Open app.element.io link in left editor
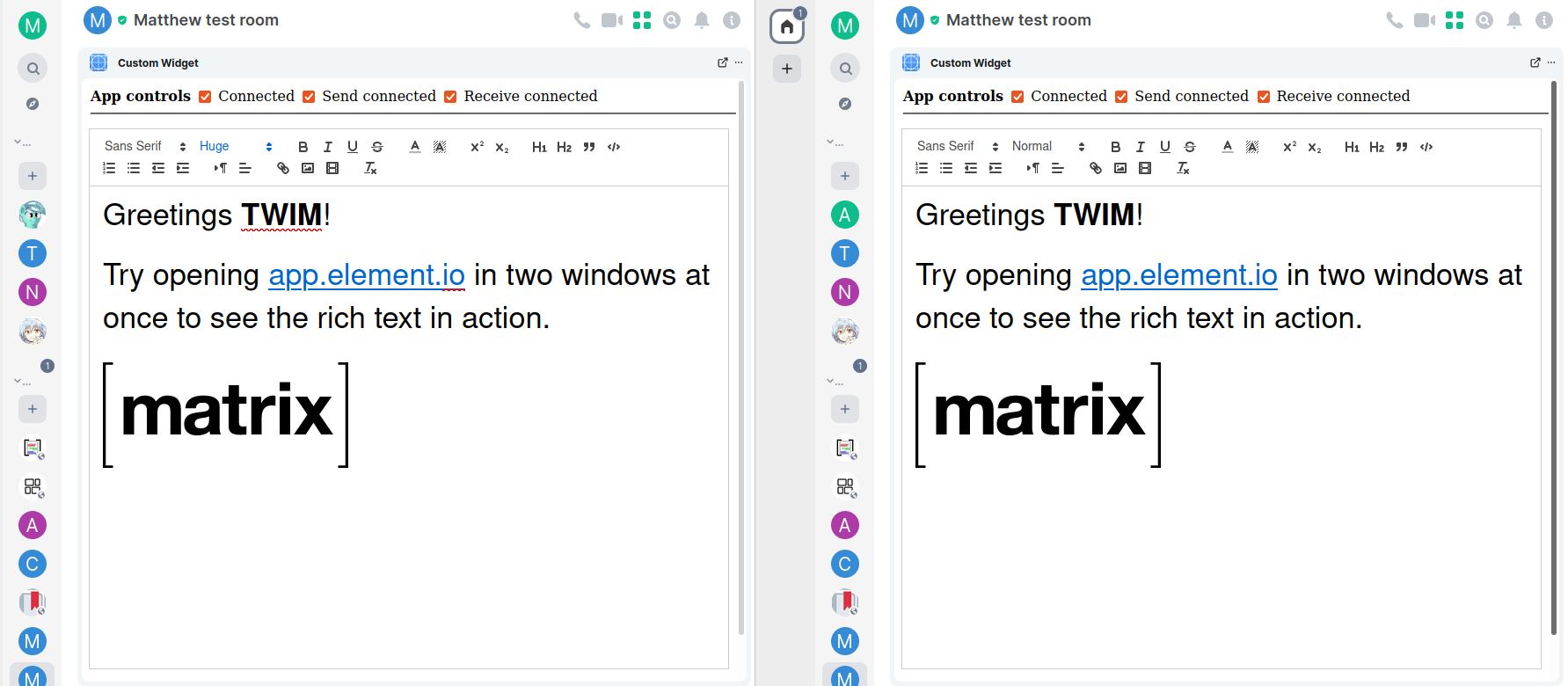1568x686 pixels. click(x=366, y=275)
